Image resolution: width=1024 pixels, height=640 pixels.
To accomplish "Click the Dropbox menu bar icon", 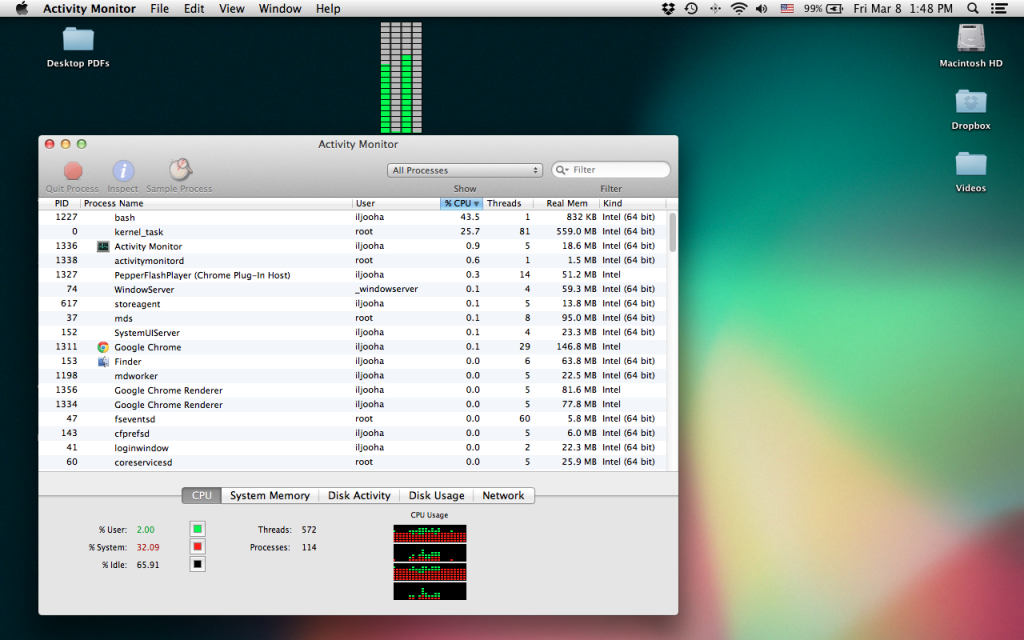I will click(x=667, y=8).
